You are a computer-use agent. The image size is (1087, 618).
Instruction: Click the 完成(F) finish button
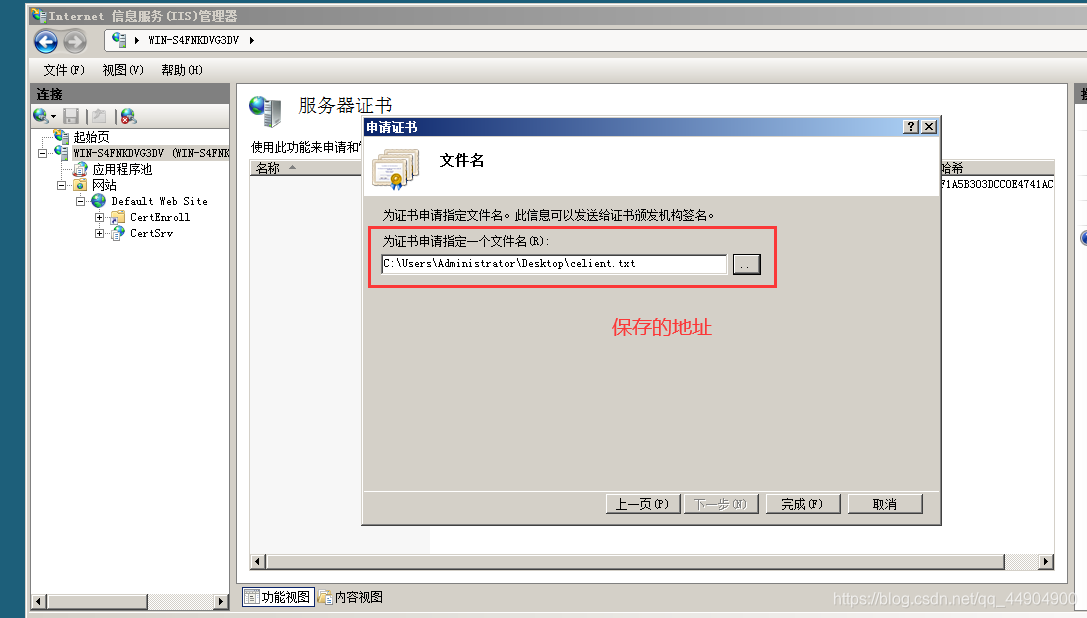coord(803,504)
